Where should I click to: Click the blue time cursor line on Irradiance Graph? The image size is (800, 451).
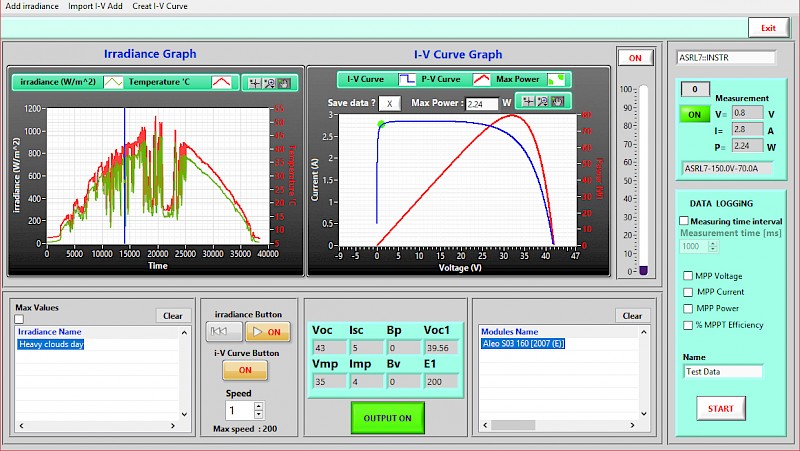(x=124, y=176)
